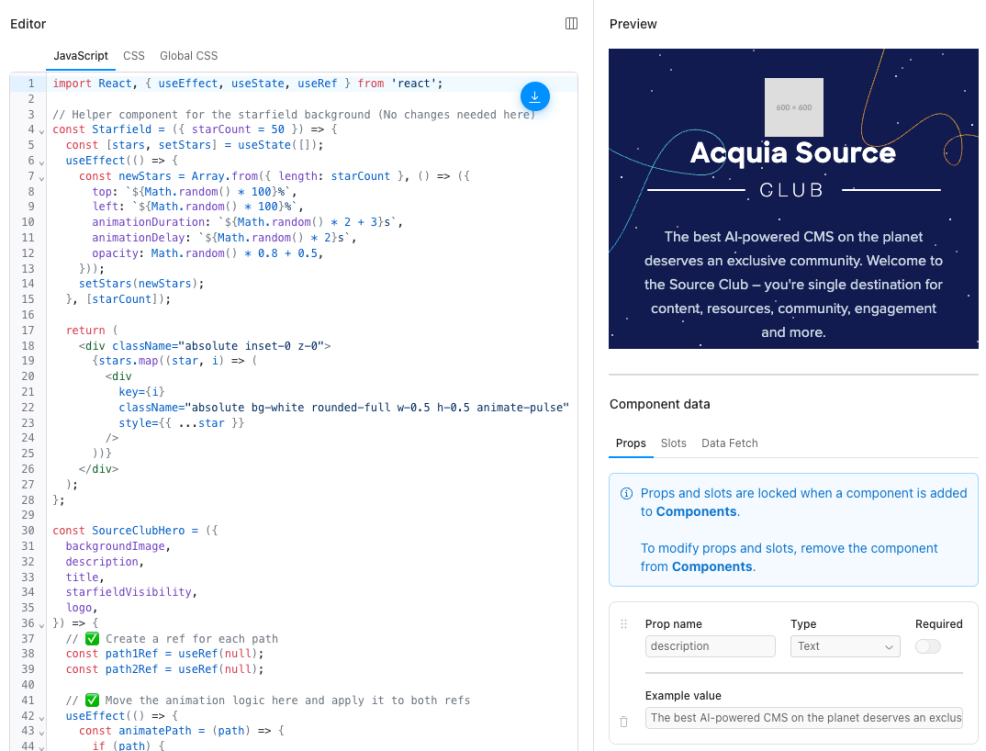Click the Example value text field
986x751 pixels.
(806, 718)
